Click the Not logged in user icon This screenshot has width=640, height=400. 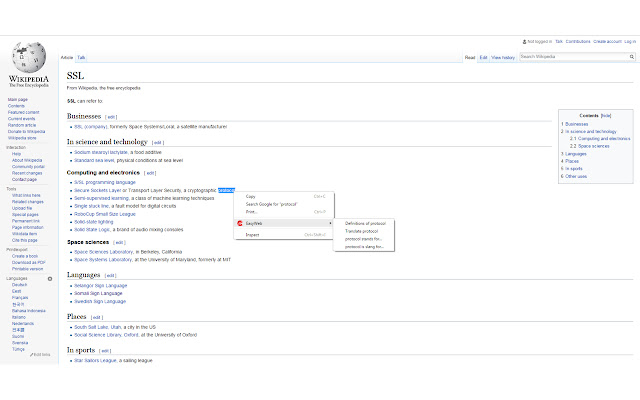(x=524, y=42)
